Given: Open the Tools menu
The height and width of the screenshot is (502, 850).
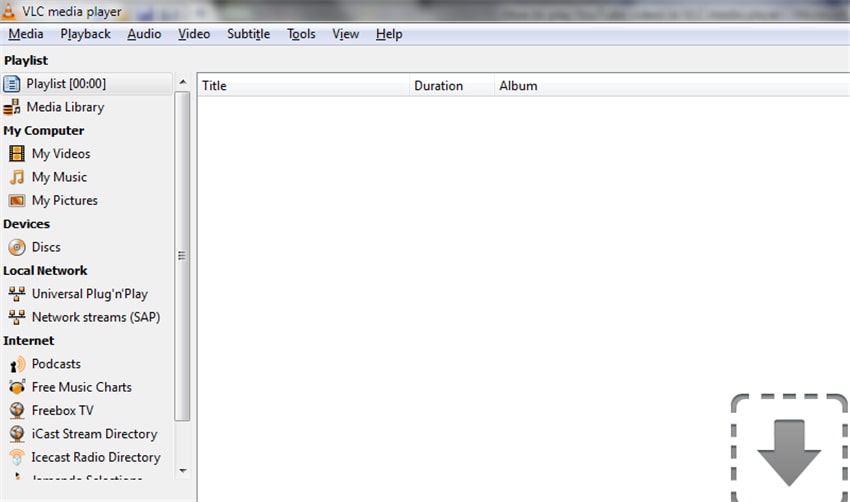Looking at the screenshot, I should (301, 34).
